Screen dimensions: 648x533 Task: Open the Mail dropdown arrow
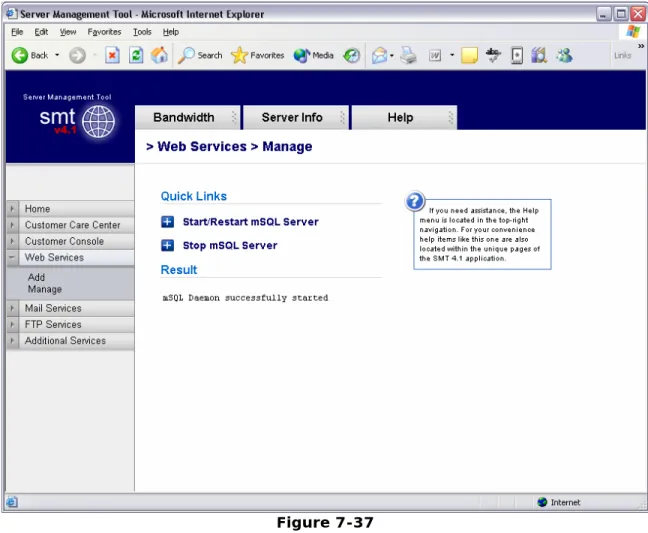(392, 55)
